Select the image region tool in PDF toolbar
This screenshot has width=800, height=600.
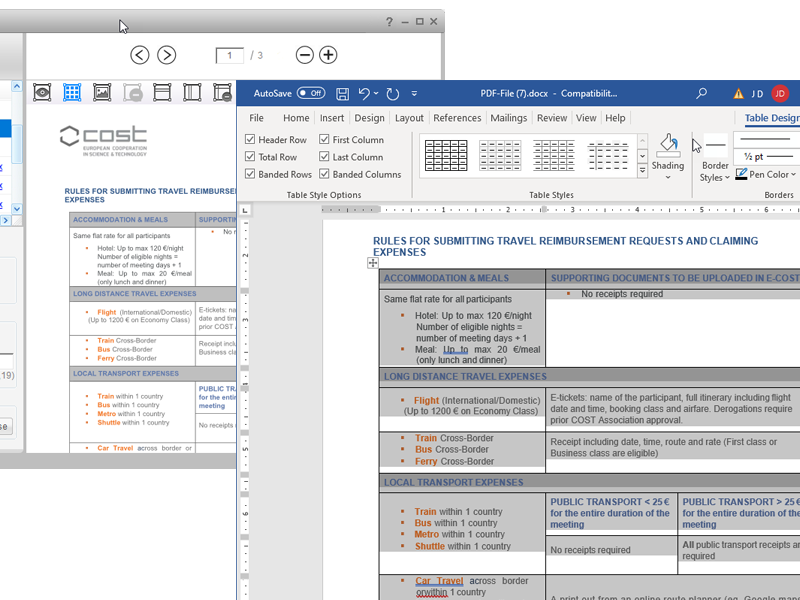102,92
